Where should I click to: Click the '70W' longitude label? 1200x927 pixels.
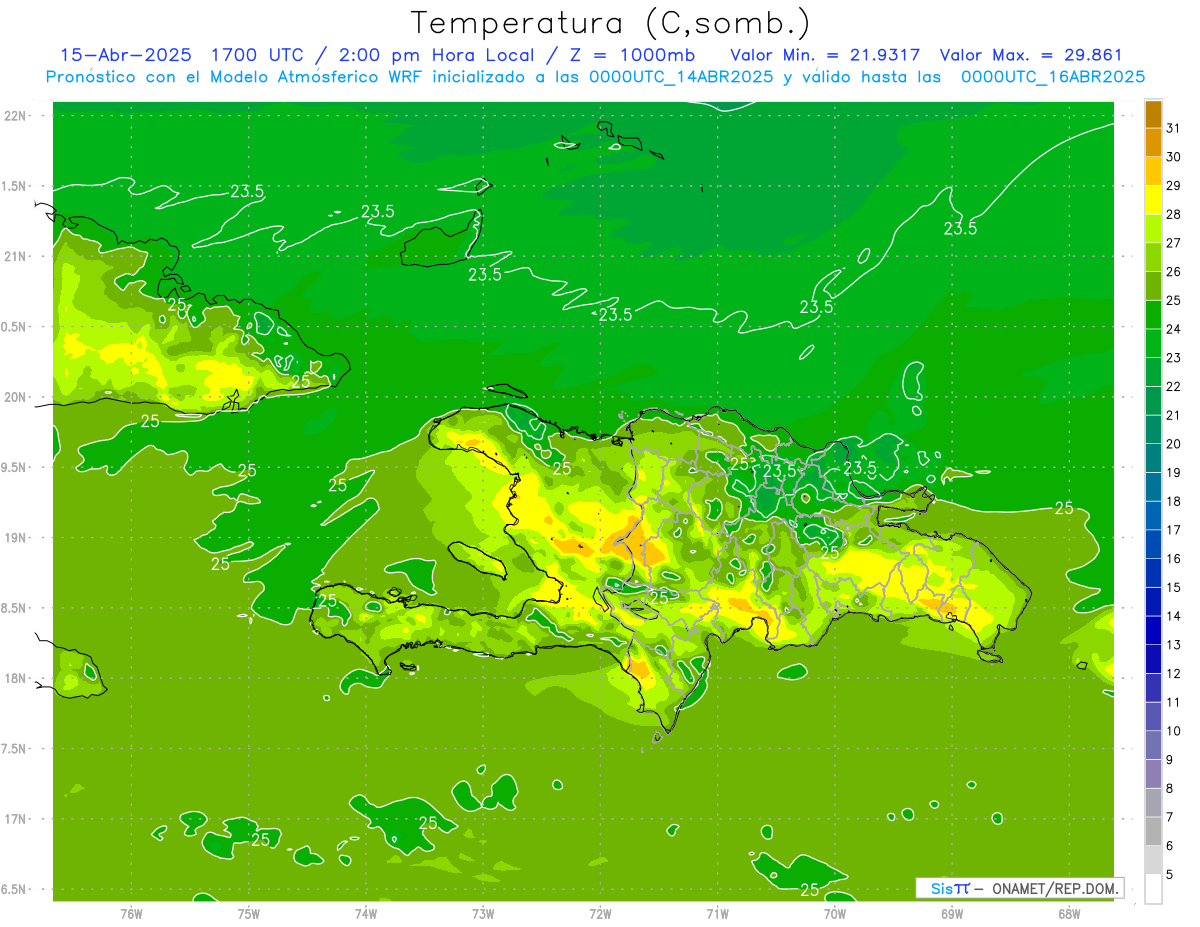click(835, 914)
